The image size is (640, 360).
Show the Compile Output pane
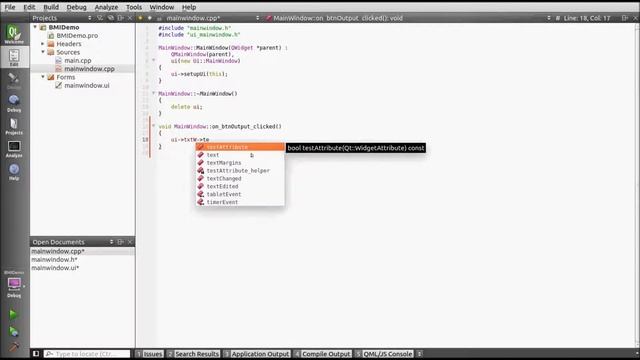tap(322, 354)
